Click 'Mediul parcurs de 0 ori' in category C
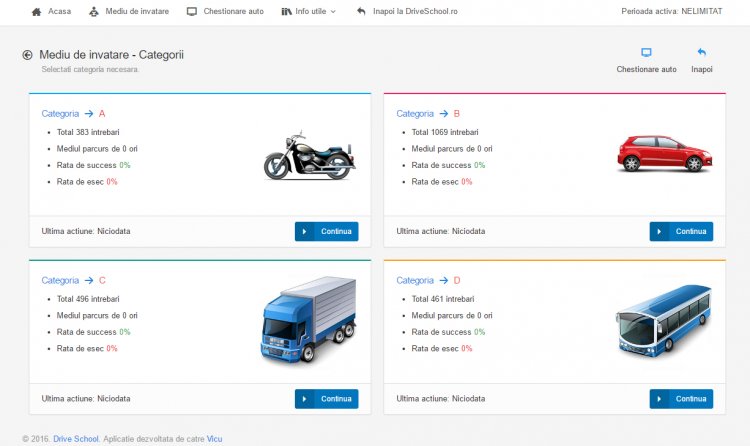Screen dimensions: 750x446 point(97,316)
